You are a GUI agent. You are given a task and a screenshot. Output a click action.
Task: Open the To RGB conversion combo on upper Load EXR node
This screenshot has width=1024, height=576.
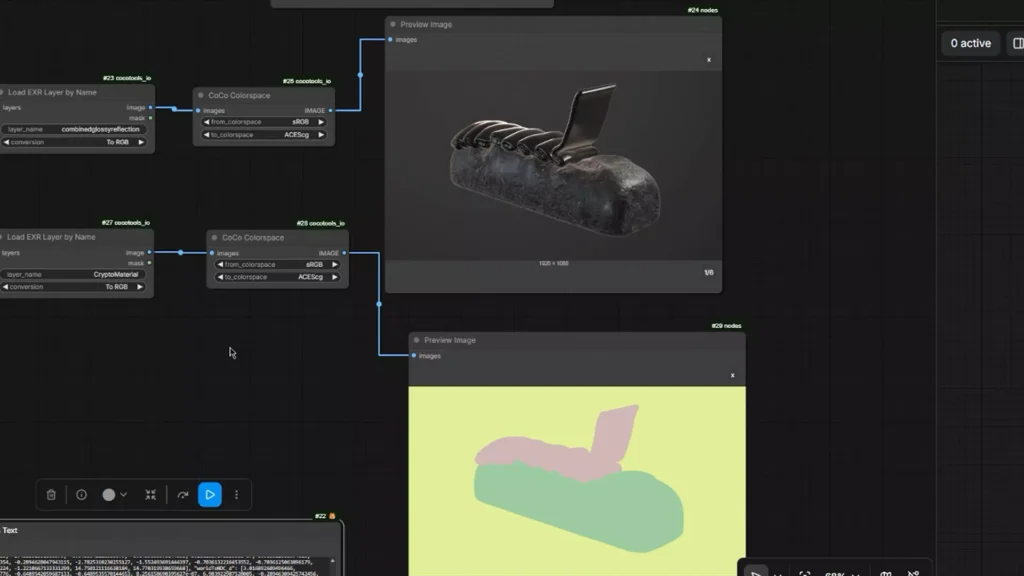73,142
